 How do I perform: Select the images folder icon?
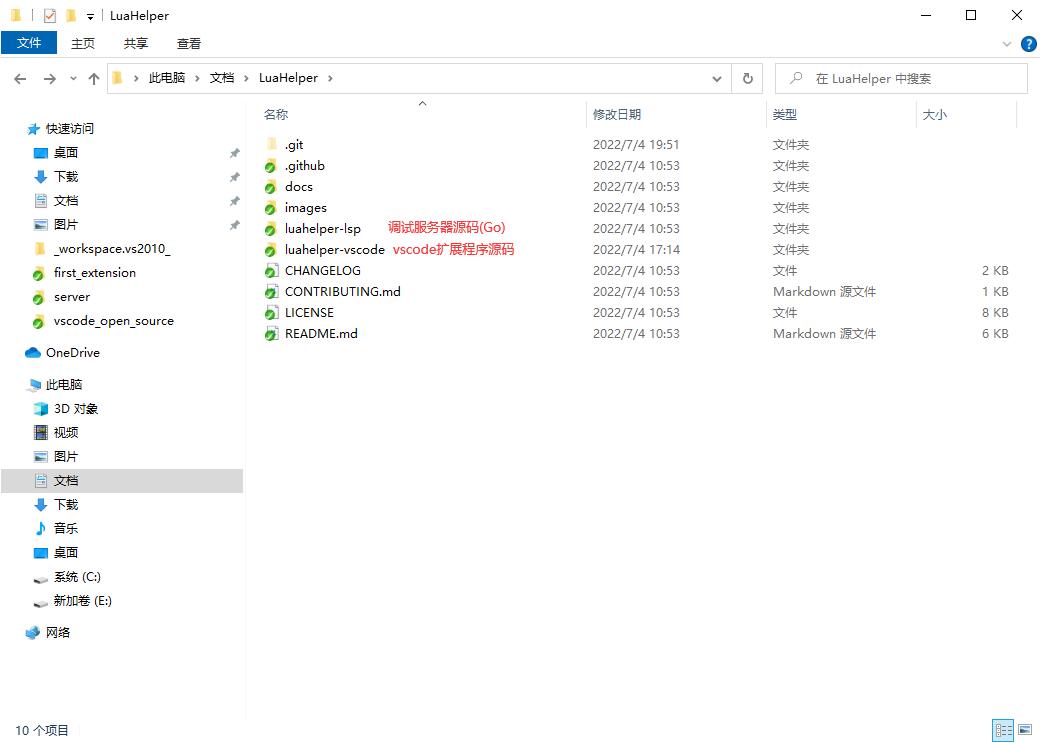[x=271, y=208]
